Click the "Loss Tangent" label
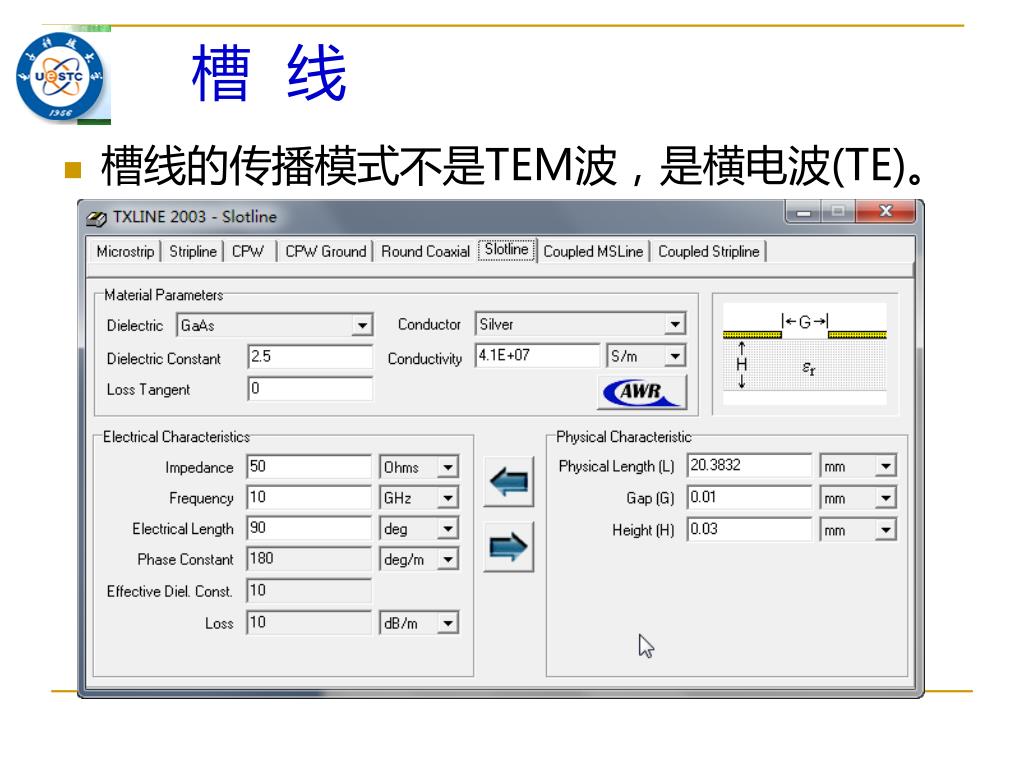 [148, 390]
